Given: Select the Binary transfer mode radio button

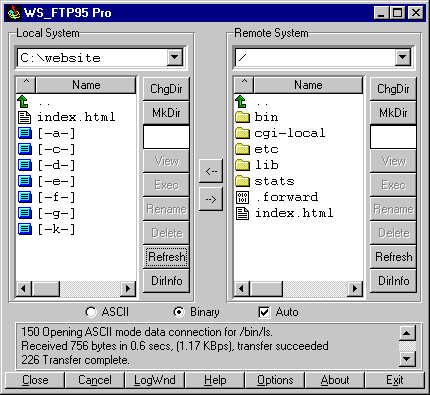Looking at the screenshot, I should [x=179, y=312].
